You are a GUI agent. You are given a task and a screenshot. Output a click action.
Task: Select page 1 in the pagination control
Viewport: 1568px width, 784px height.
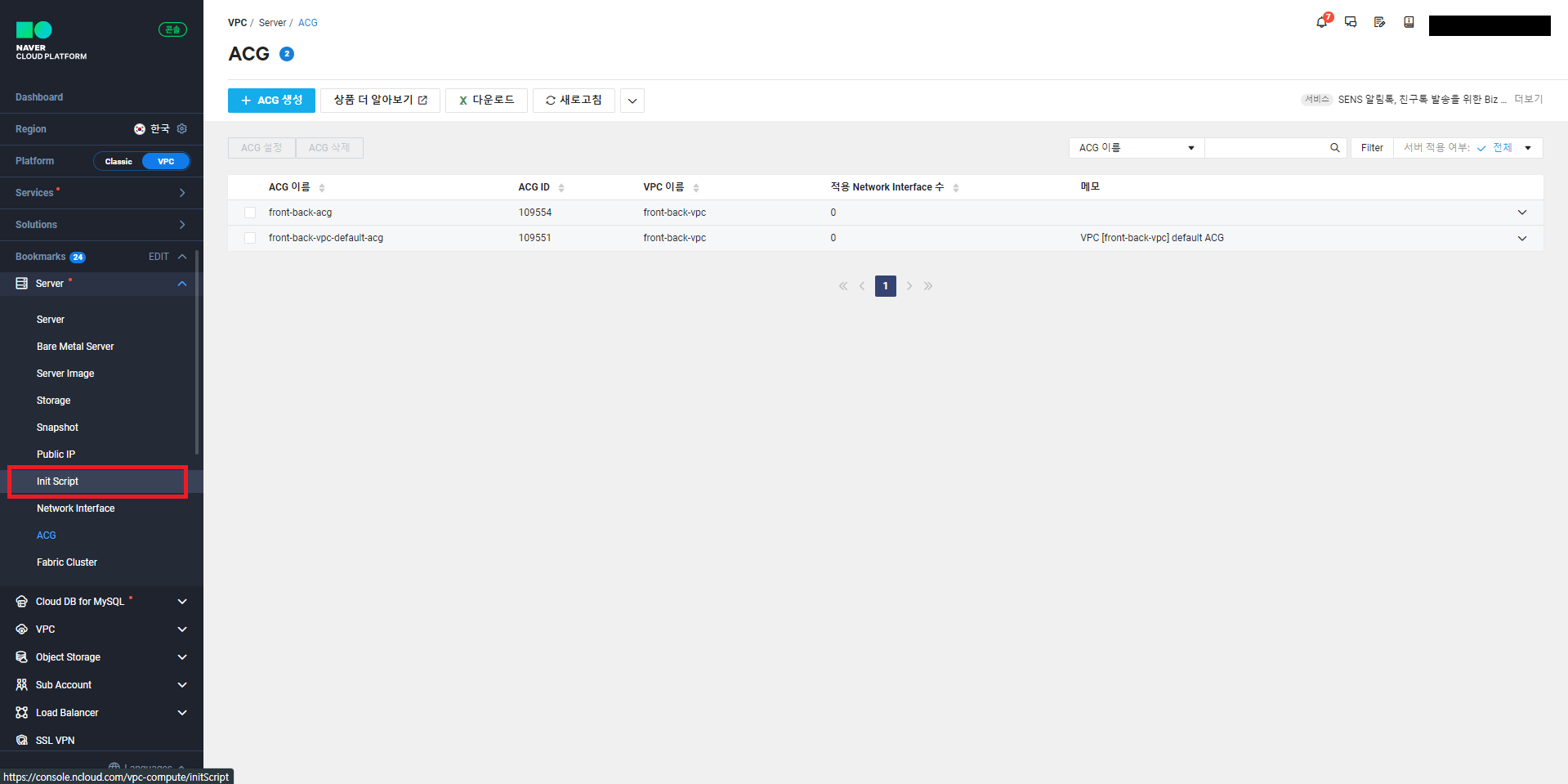point(885,285)
